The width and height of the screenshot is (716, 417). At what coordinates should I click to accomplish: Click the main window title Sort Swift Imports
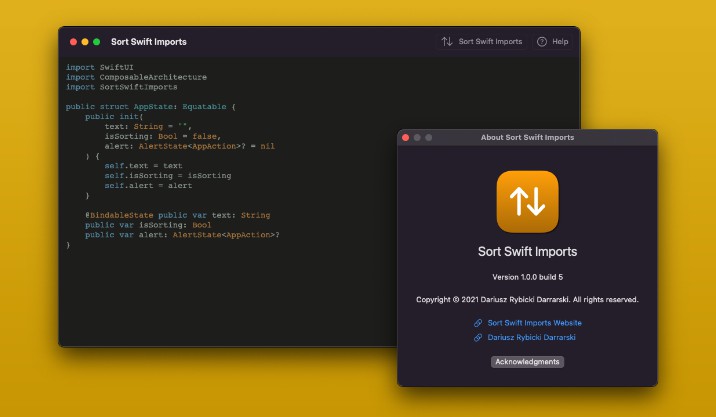click(x=148, y=42)
